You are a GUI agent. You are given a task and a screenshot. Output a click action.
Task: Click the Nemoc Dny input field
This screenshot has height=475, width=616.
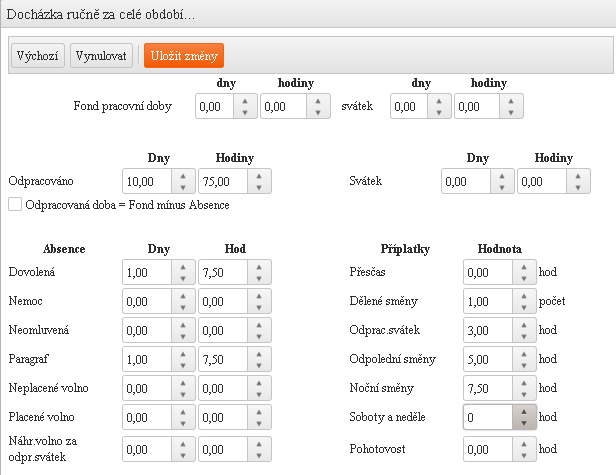point(146,300)
